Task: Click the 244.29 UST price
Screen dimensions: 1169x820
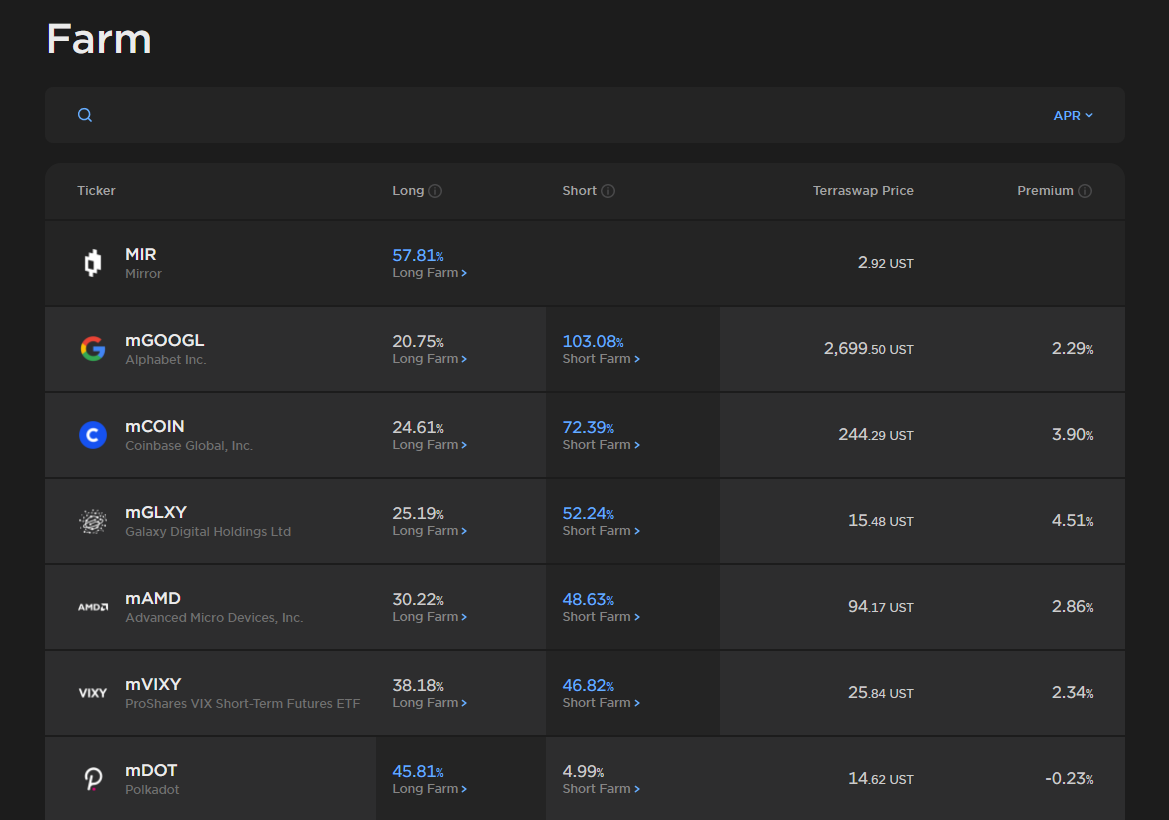Action: 876,435
